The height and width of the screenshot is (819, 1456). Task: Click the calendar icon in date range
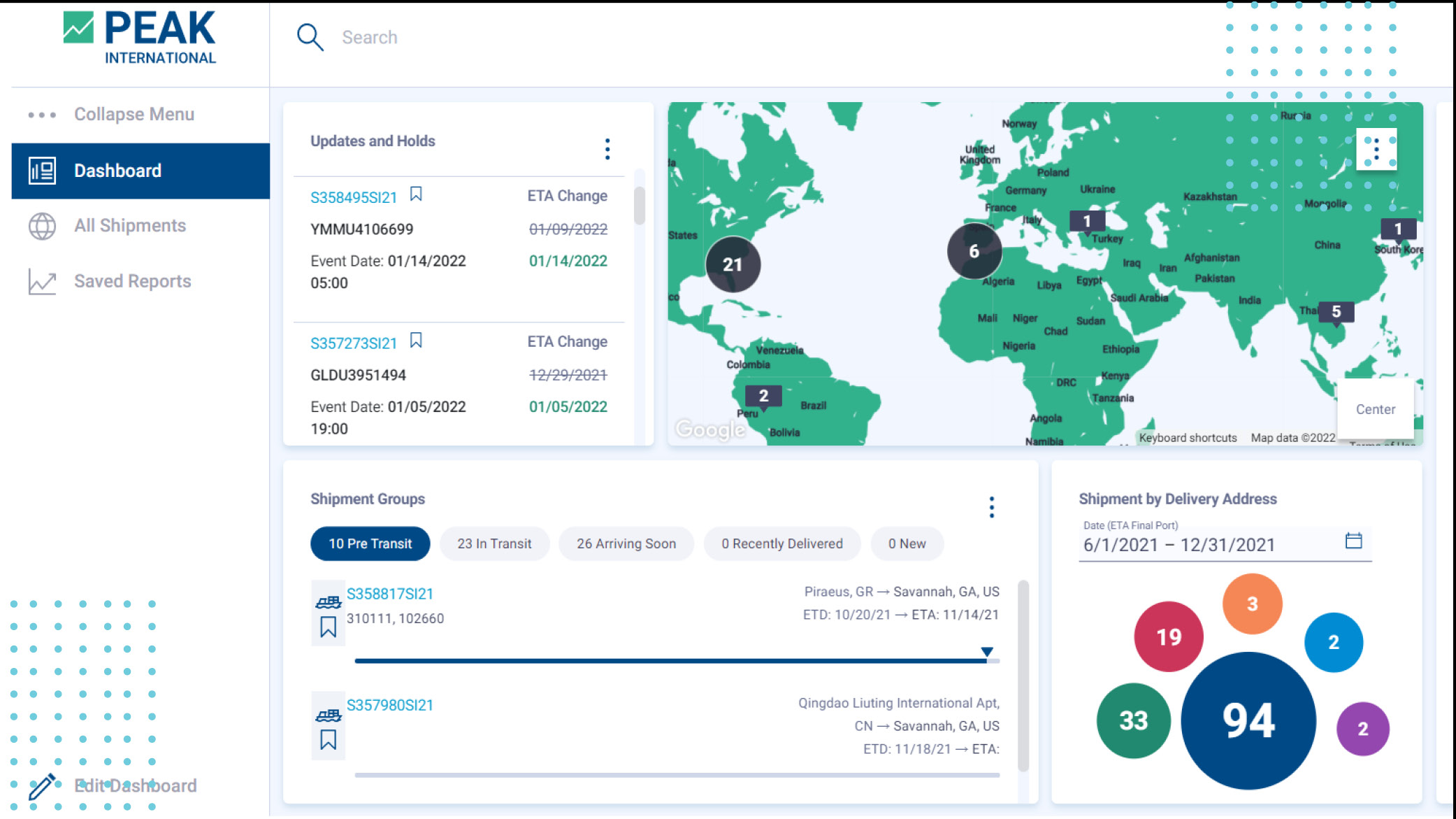click(1353, 541)
